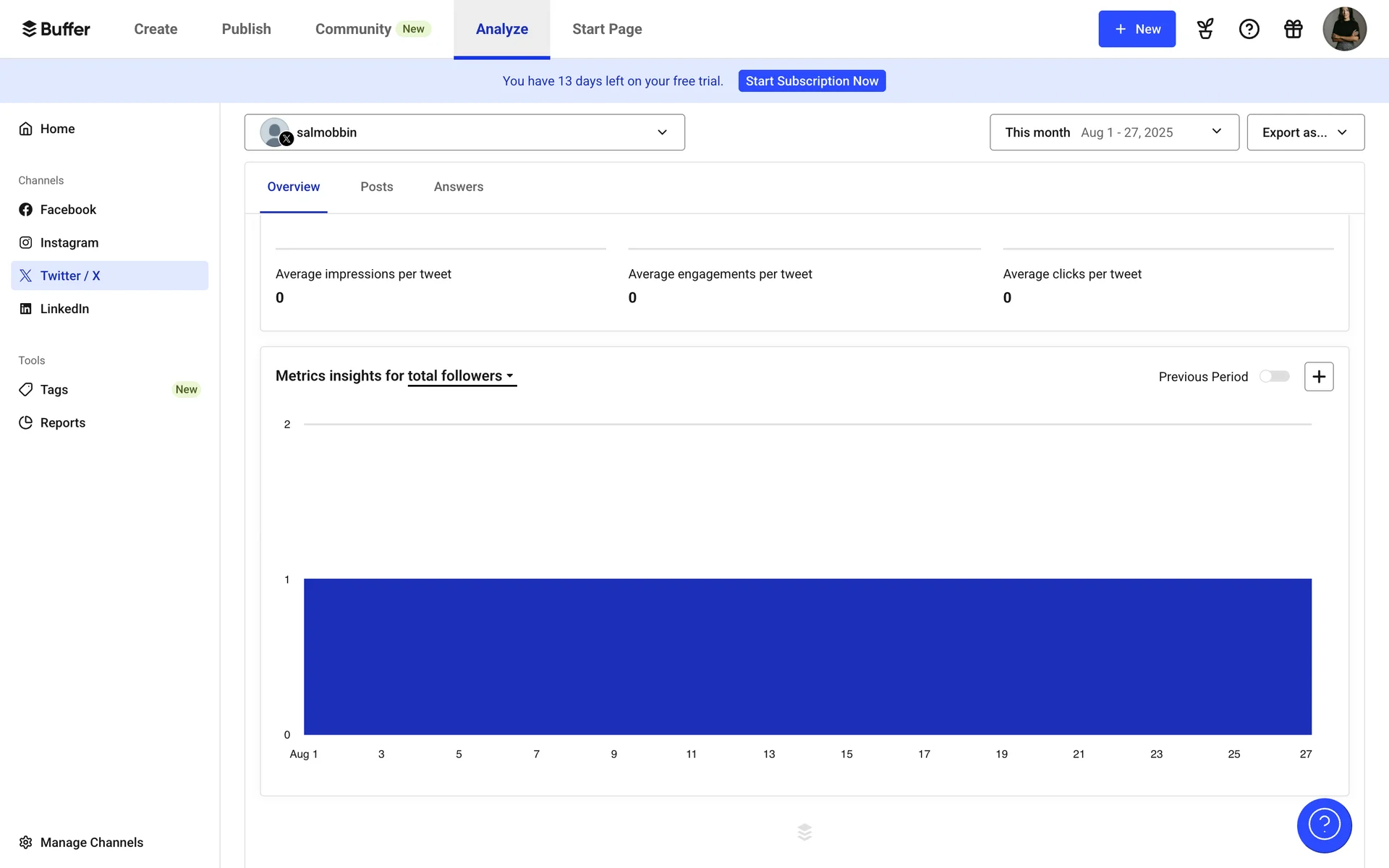1389x868 pixels.
Task: Expand the Export as menu
Action: 1305,132
